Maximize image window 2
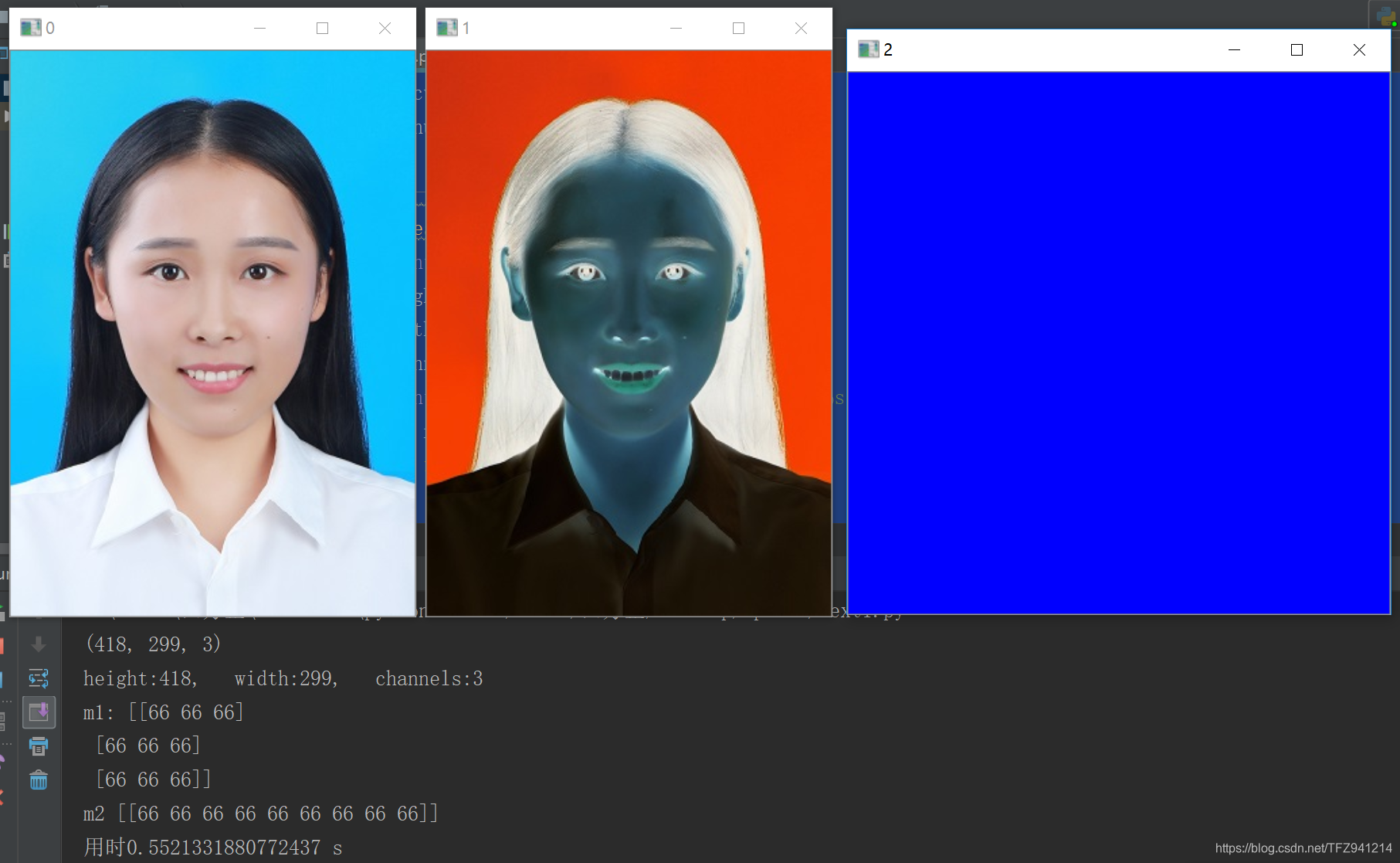The height and width of the screenshot is (863, 1400). click(1297, 49)
